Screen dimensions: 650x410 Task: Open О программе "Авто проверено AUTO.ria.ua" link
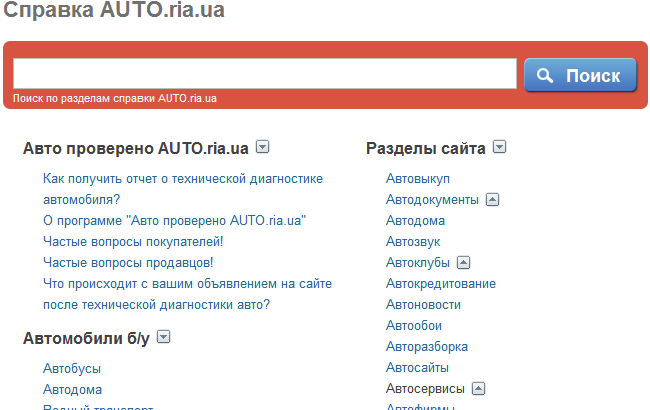tap(175, 221)
